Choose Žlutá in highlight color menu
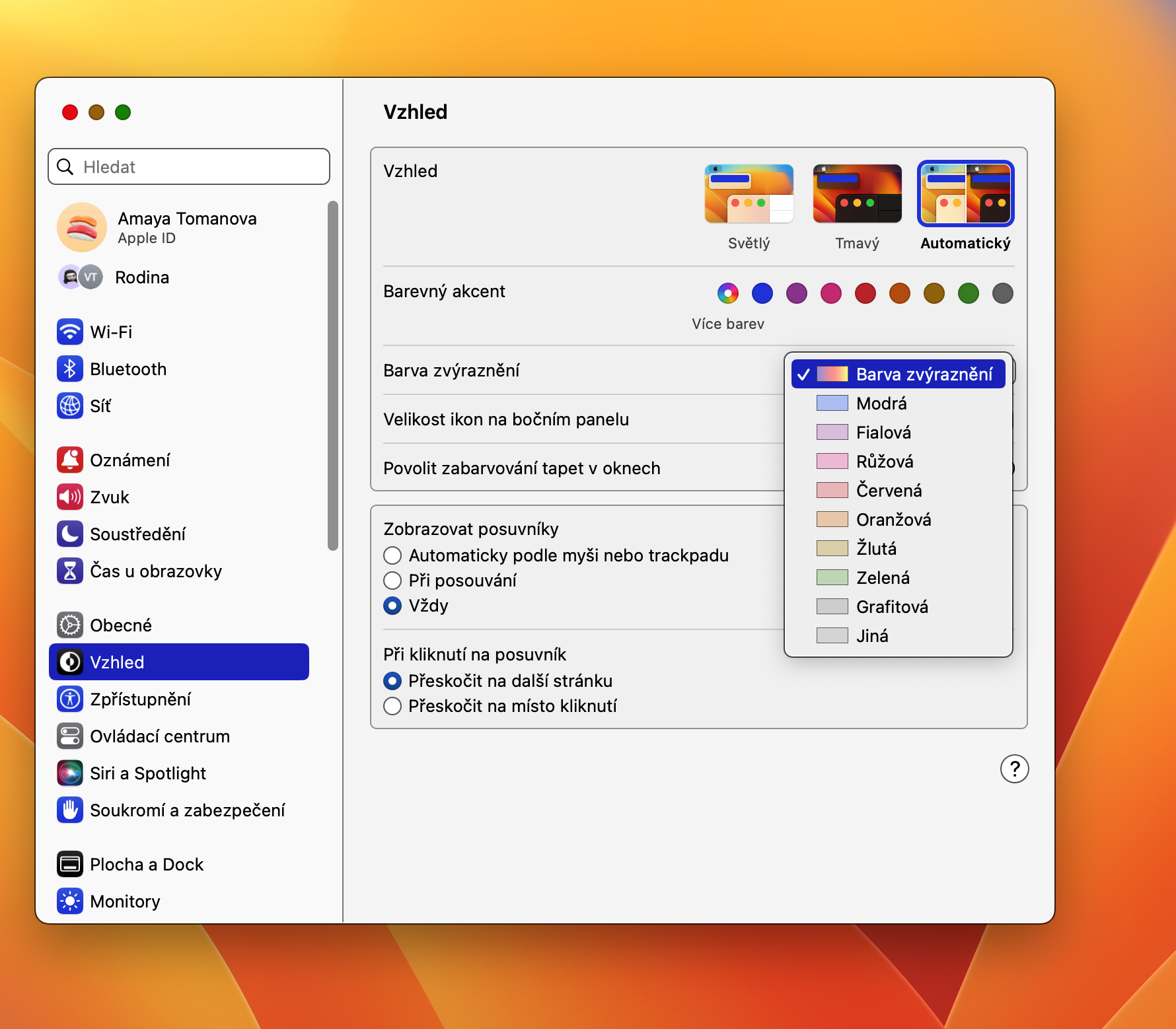Screen dimensions: 1176x1029 898,548
